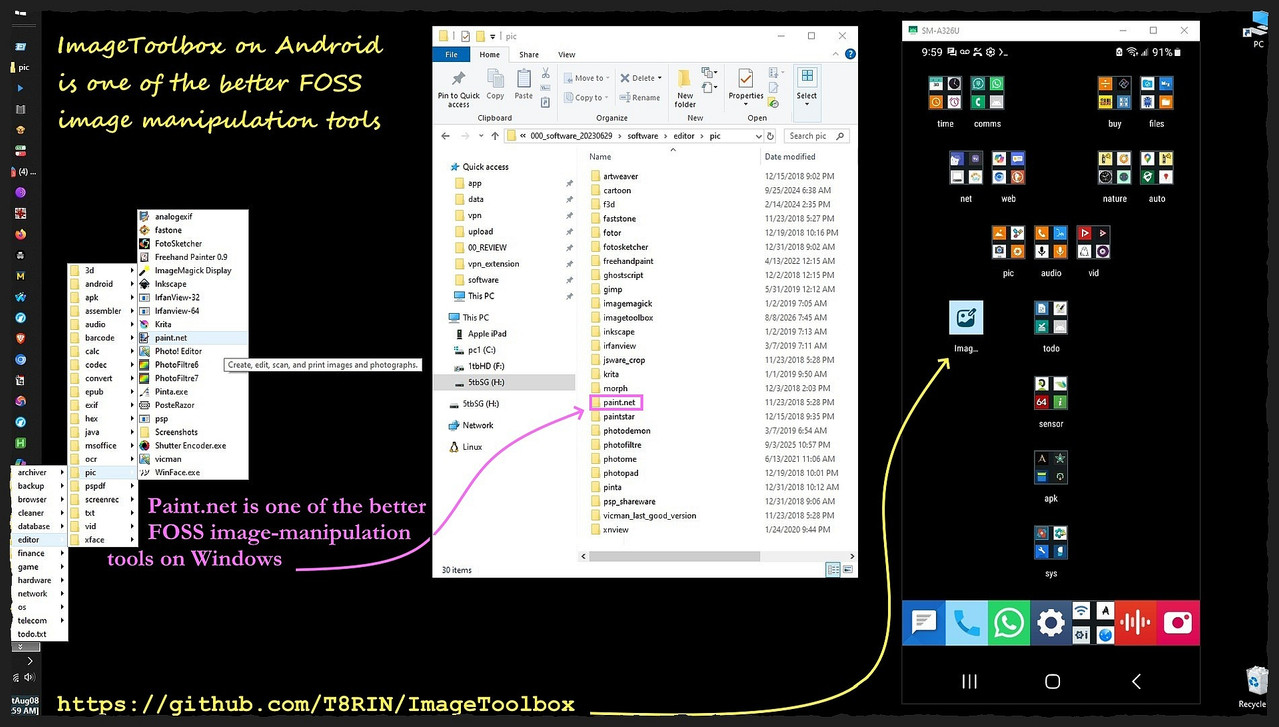This screenshot has width=1279, height=727.
Task: Create a New folder from the ribbon
Action: [x=685, y=88]
